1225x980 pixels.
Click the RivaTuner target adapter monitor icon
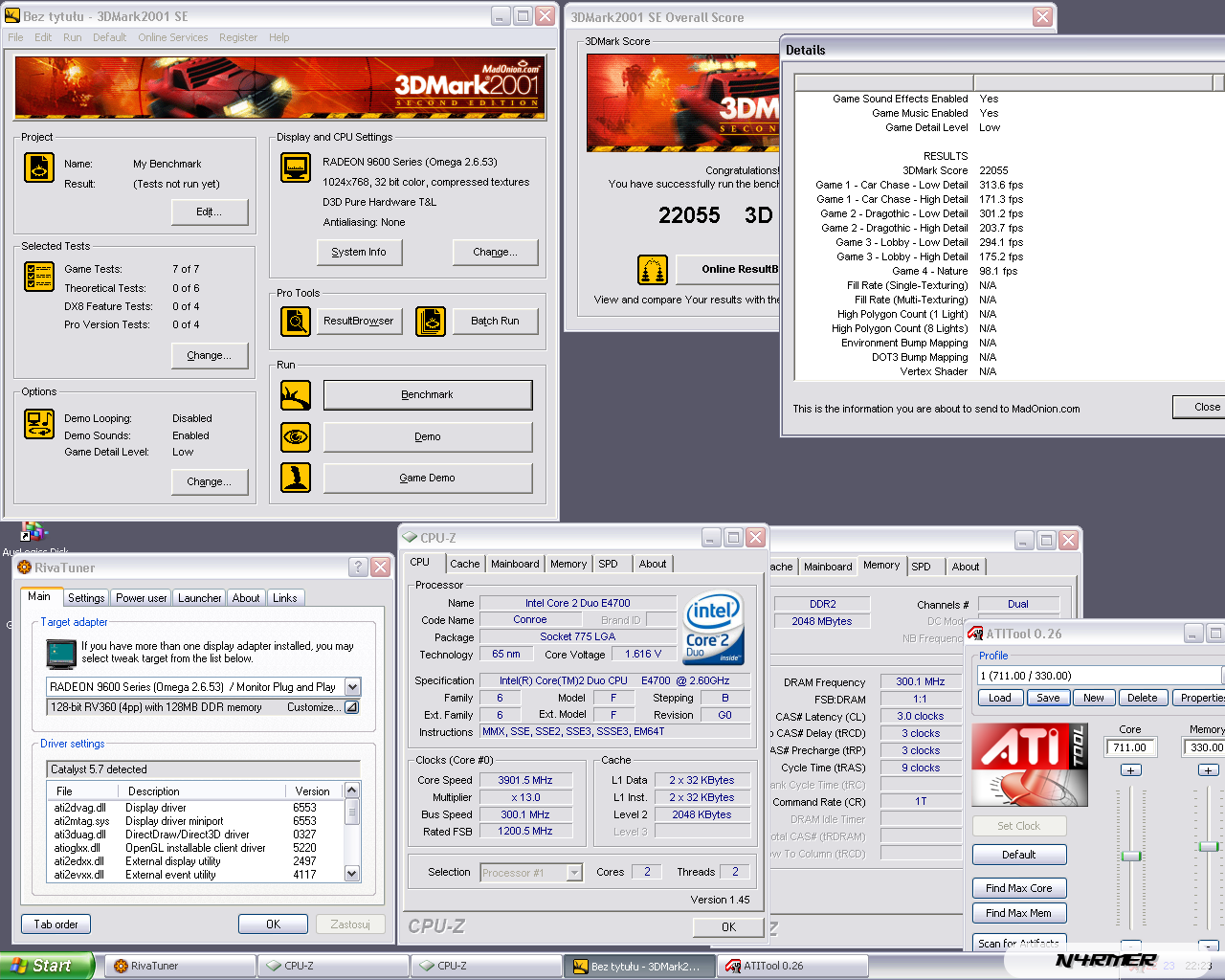pos(61,654)
